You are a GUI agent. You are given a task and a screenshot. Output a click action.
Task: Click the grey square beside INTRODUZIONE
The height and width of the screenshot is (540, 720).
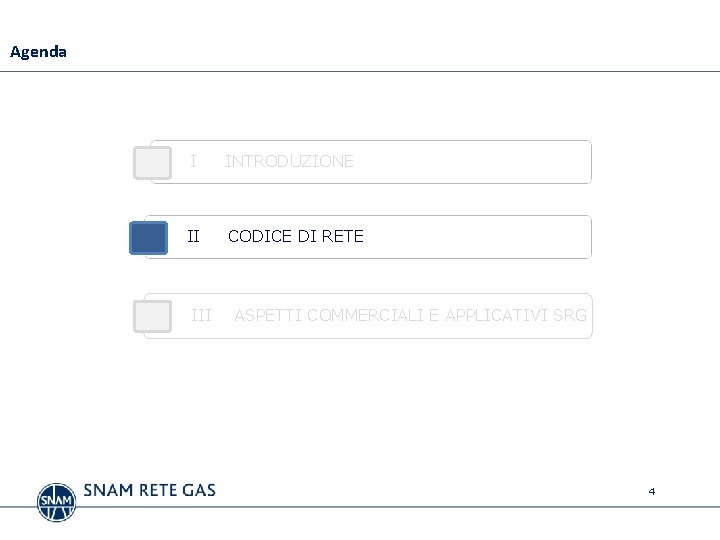point(152,163)
